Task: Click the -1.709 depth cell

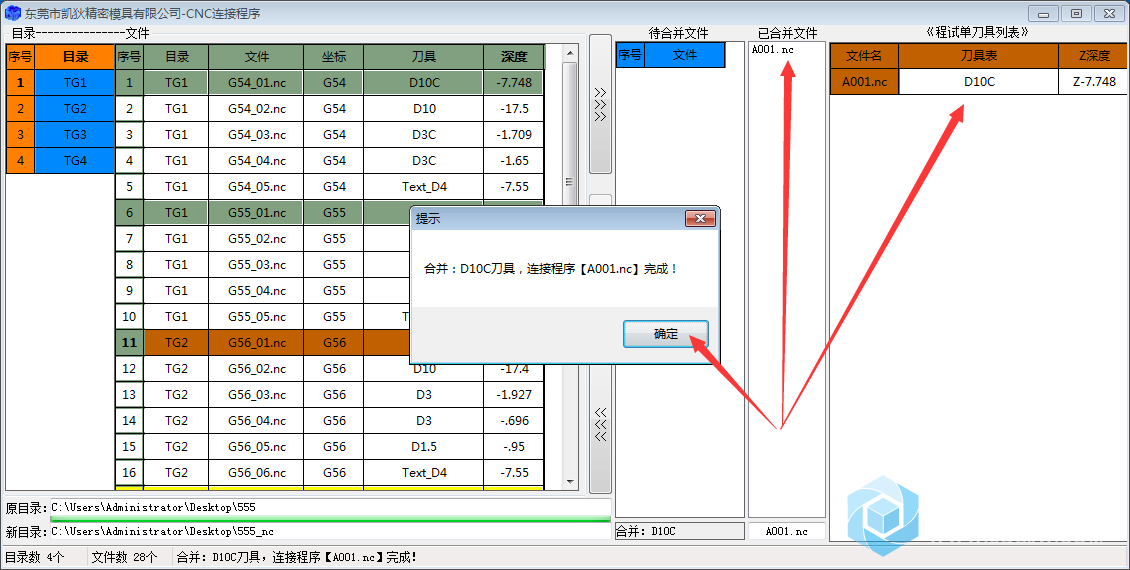Action: [x=514, y=134]
